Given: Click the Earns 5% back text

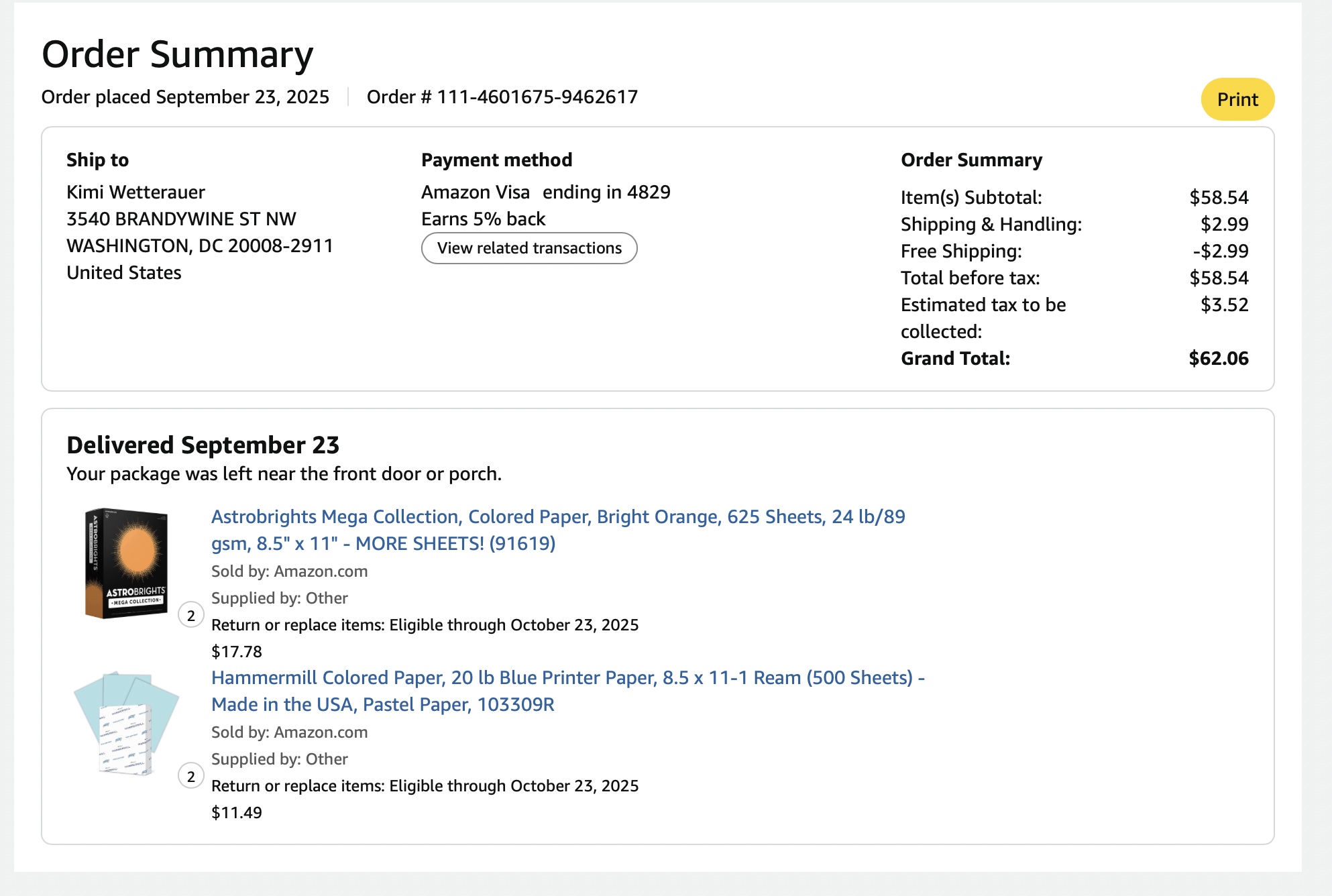Looking at the screenshot, I should coord(483,219).
